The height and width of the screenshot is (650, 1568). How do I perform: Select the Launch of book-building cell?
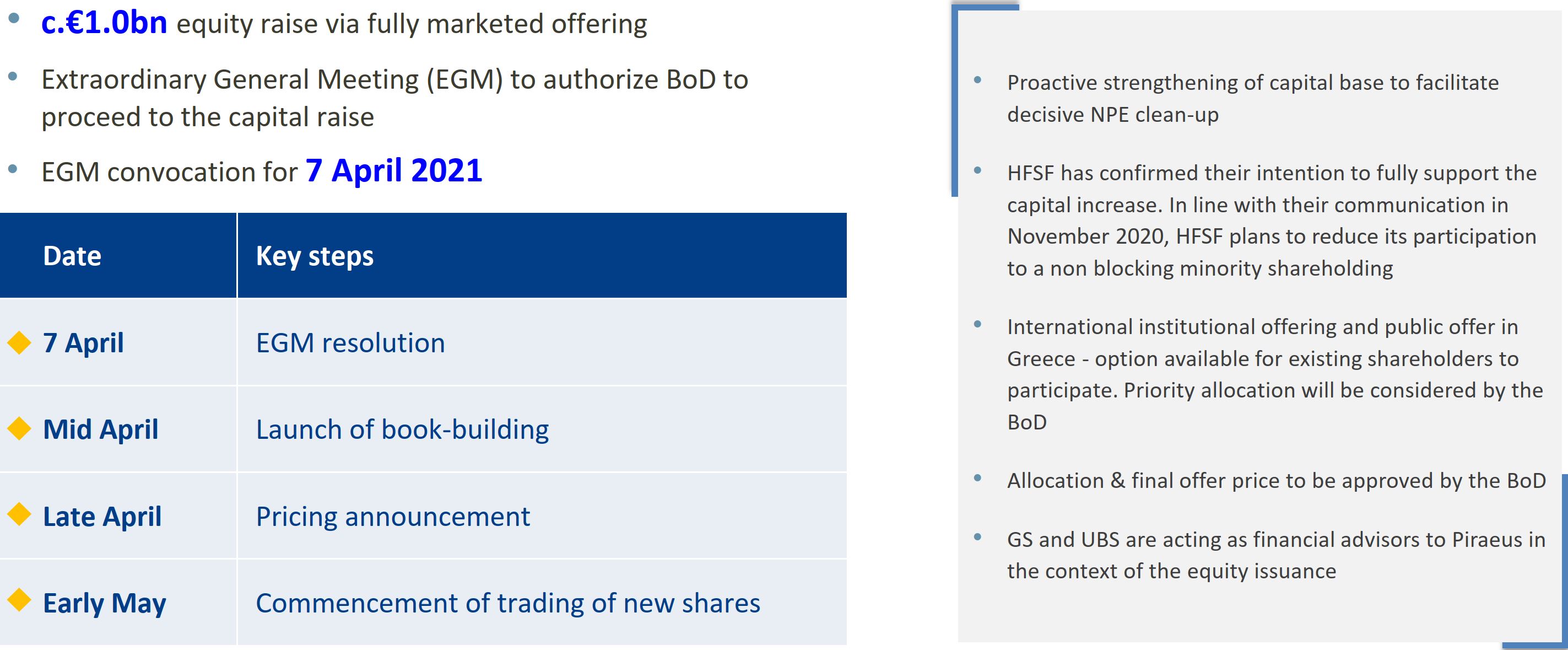tap(402, 429)
